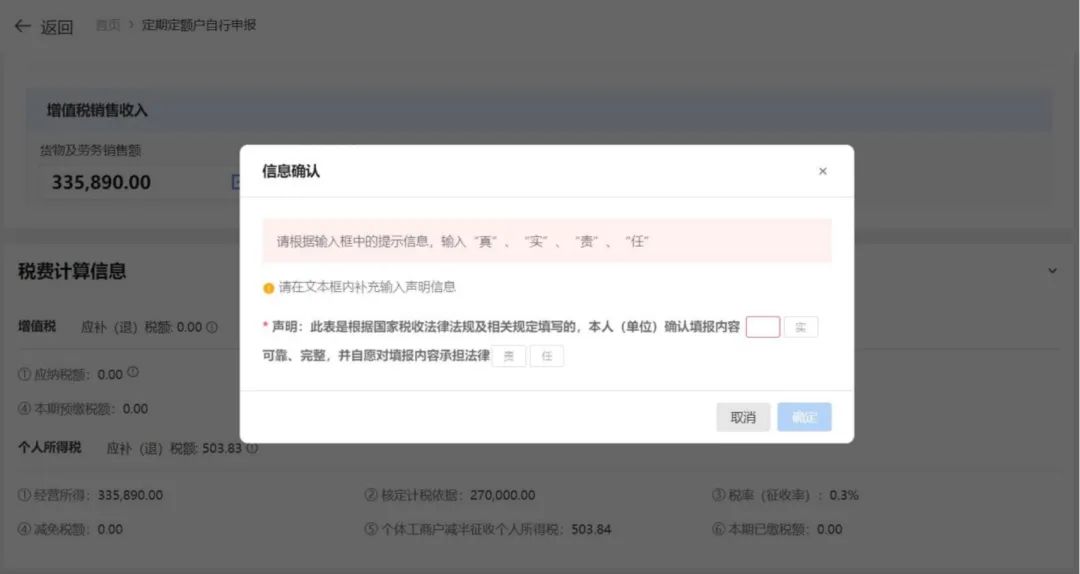
Task: Click the 货物及劳务销售额 amount 335,890.00 field
Action: point(101,182)
